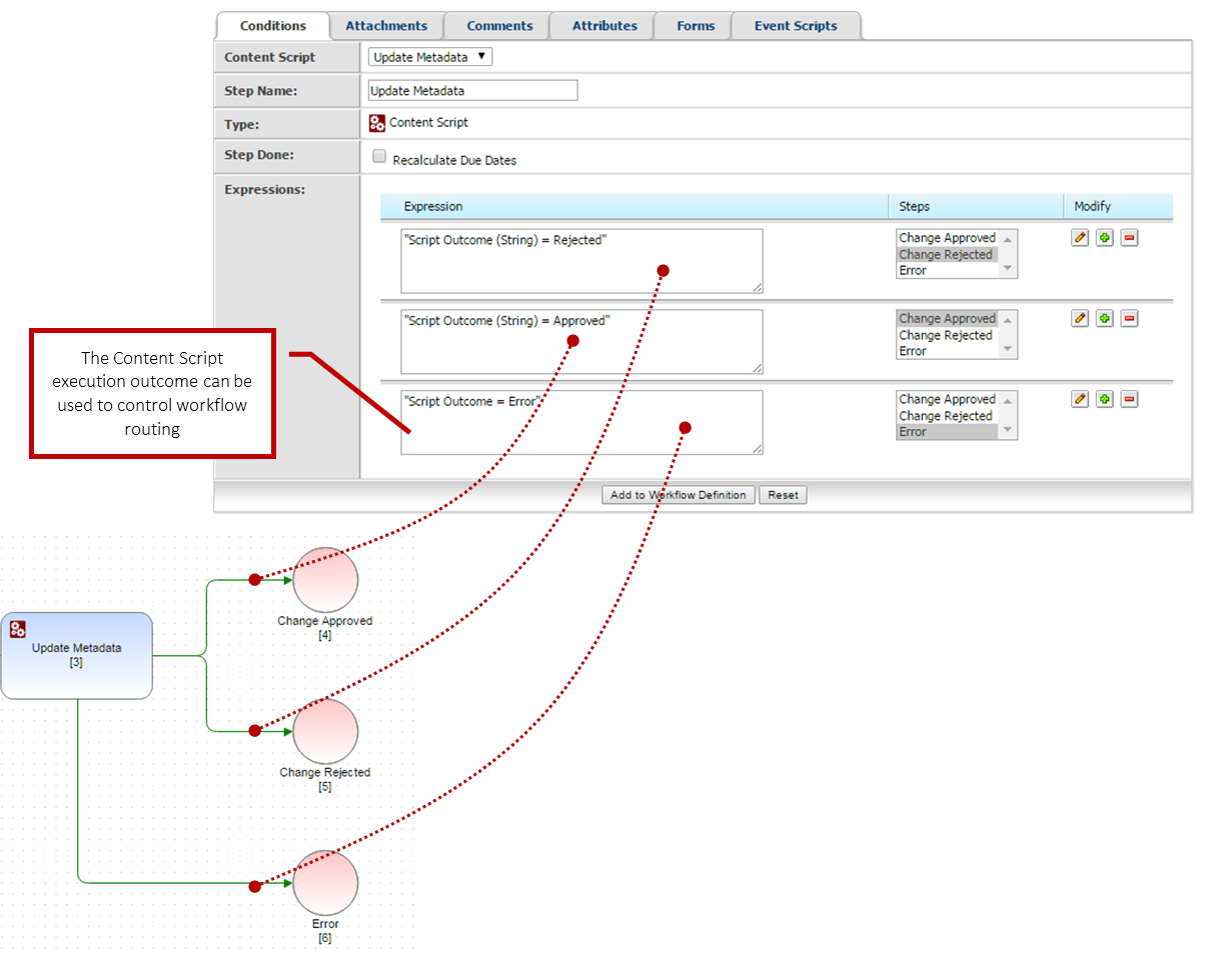This screenshot has height=955, width=1208.
Task: Select the Update Metadata workflow step node
Action: click(x=77, y=655)
